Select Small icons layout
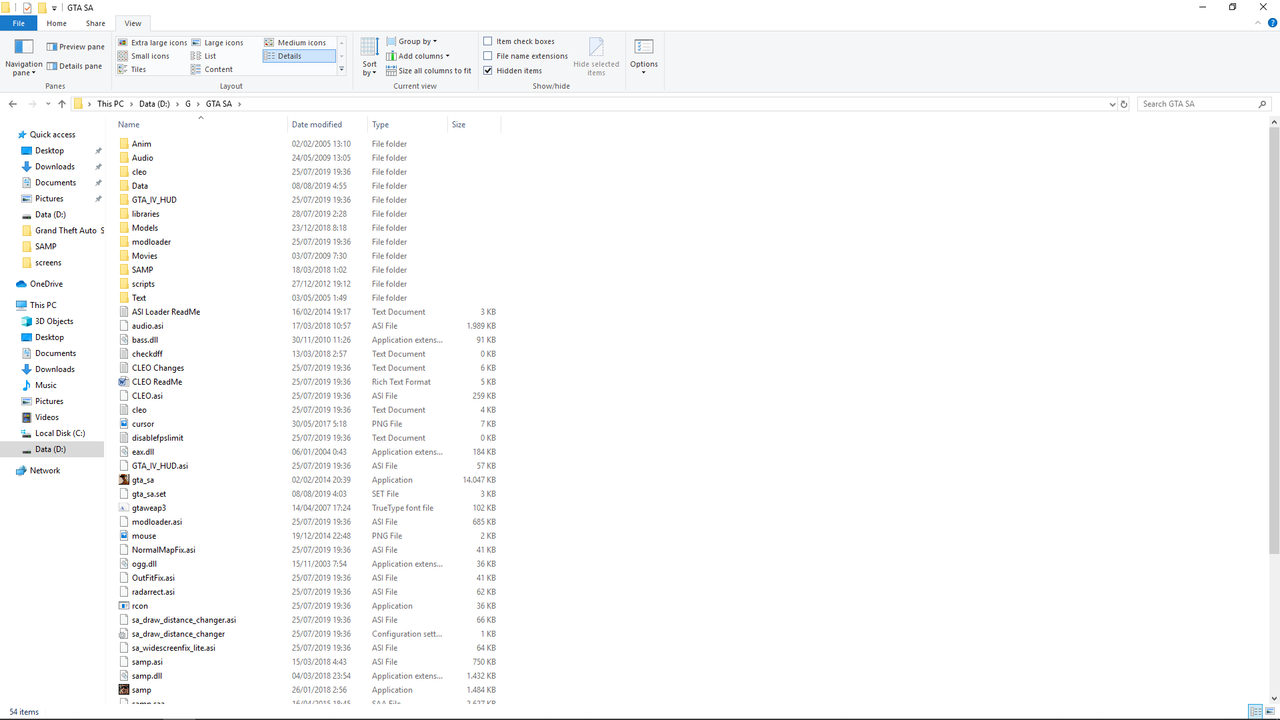The width and height of the screenshot is (1280, 720). pyautogui.click(x=144, y=56)
